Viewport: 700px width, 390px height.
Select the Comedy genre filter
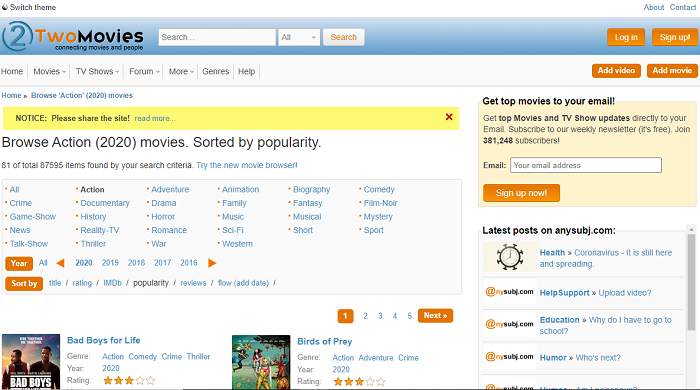click(x=379, y=190)
